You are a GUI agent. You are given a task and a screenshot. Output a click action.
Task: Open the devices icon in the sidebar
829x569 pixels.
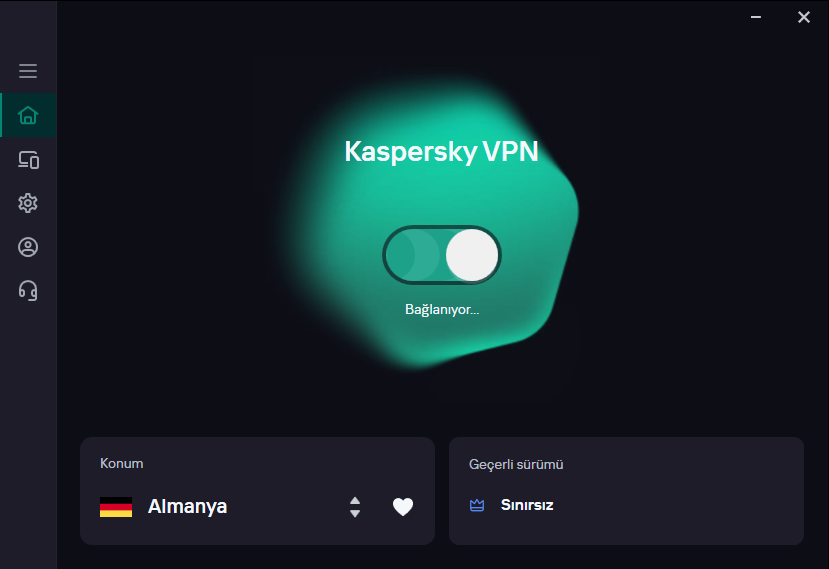[28, 159]
